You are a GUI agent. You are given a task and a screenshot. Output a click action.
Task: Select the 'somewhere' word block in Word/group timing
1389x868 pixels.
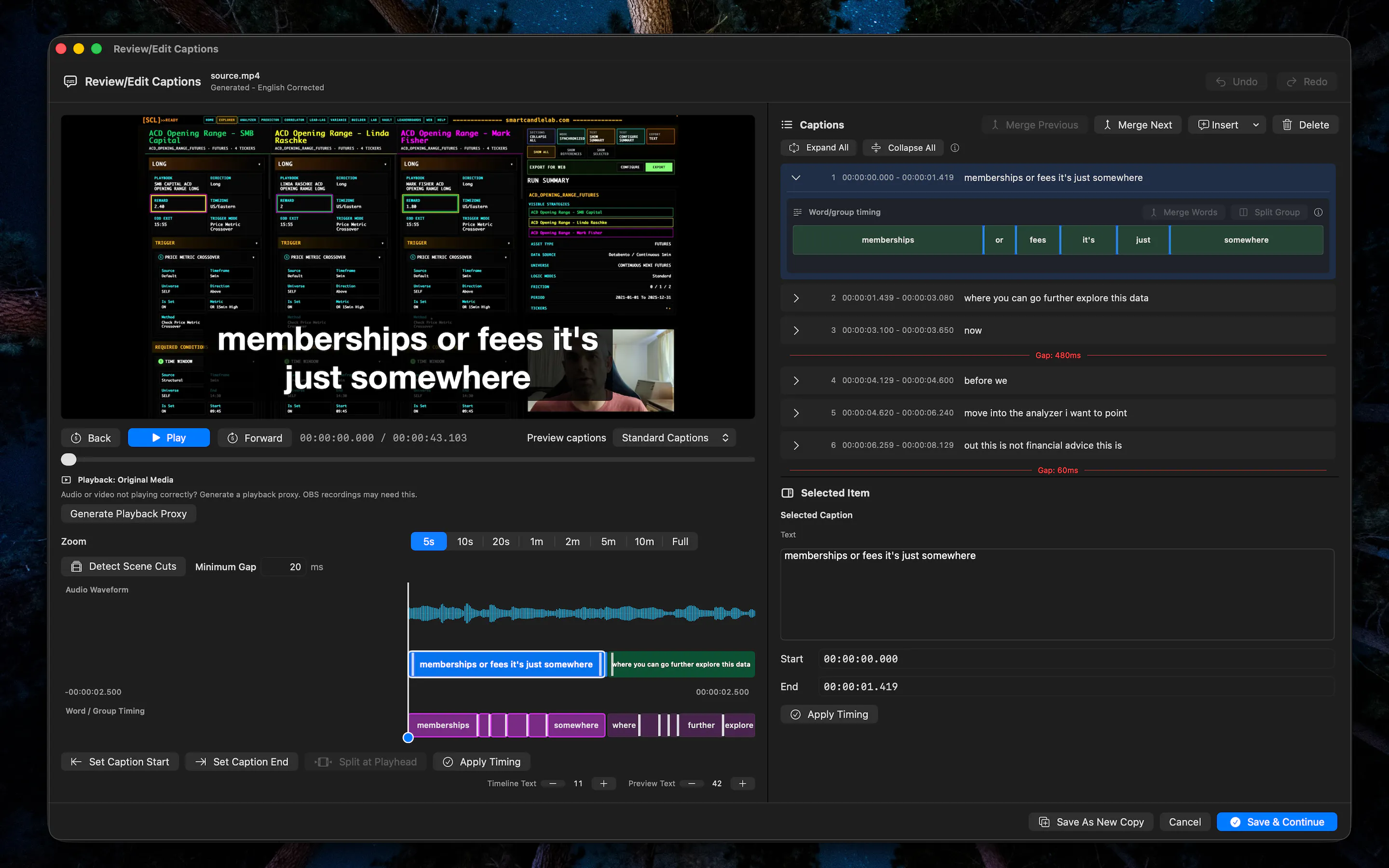(1246, 240)
